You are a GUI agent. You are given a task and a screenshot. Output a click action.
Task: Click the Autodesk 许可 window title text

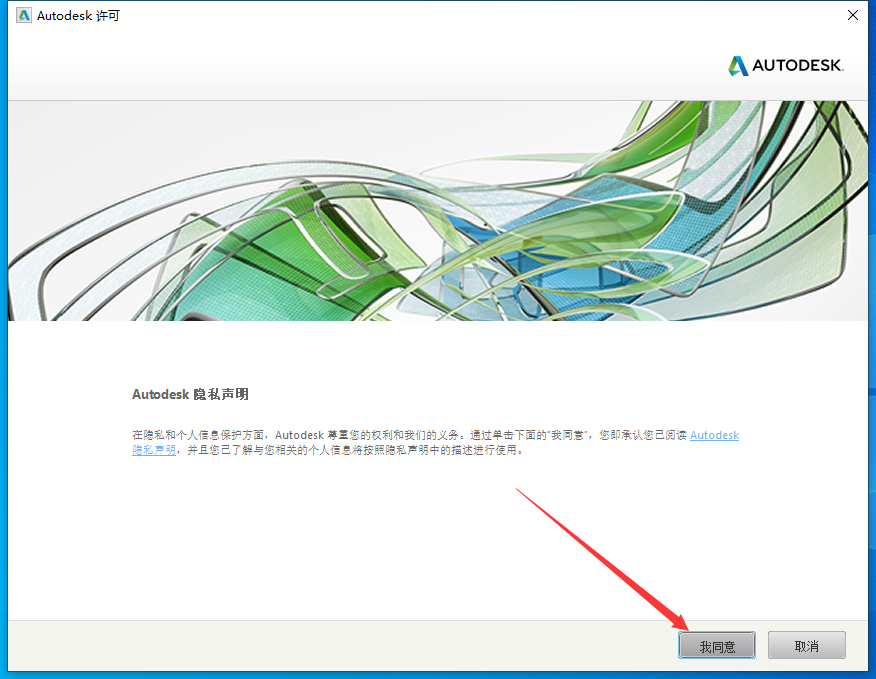tap(78, 16)
